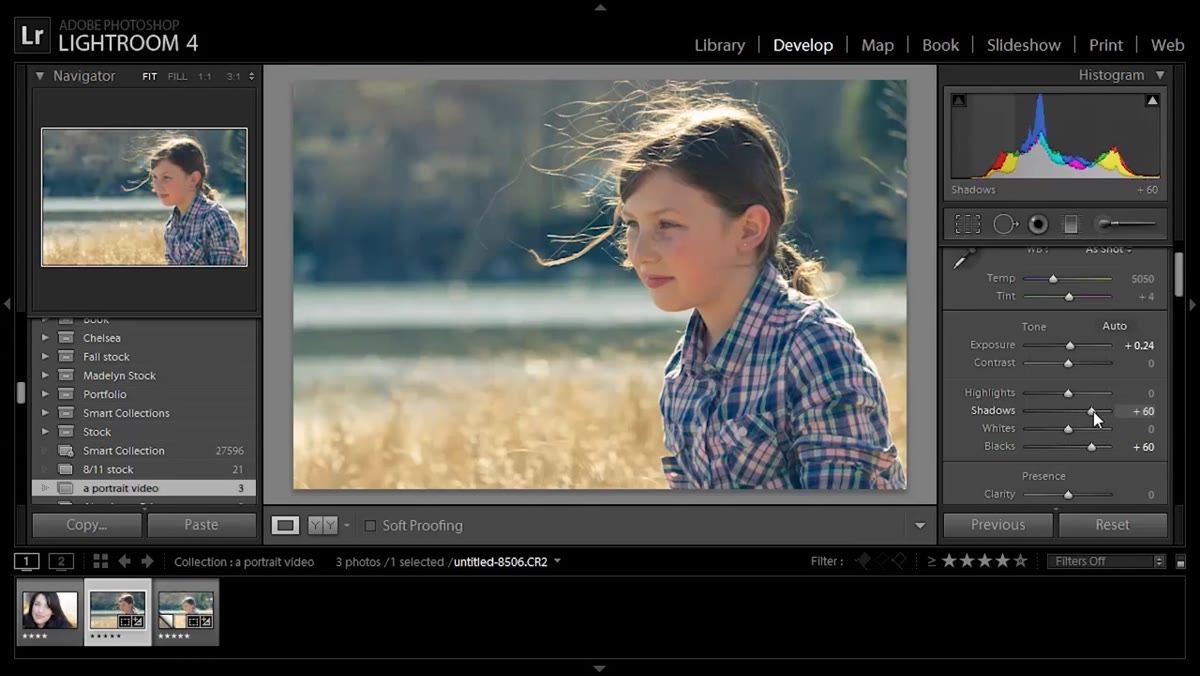Show main window display 1

pos(27,561)
